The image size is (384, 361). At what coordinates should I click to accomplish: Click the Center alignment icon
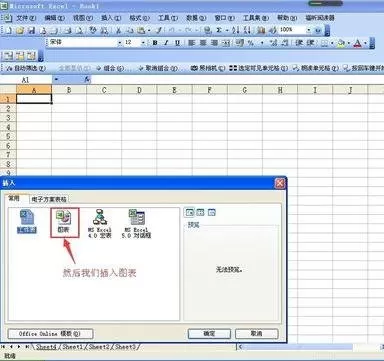tap(203, 43)
